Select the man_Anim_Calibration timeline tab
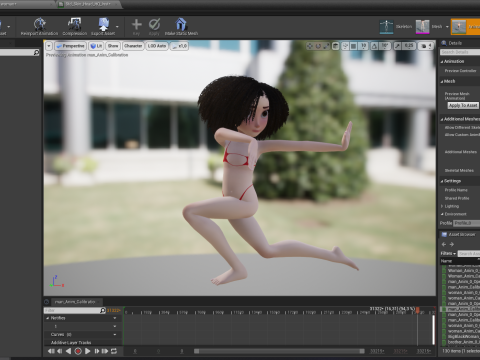 74,302
